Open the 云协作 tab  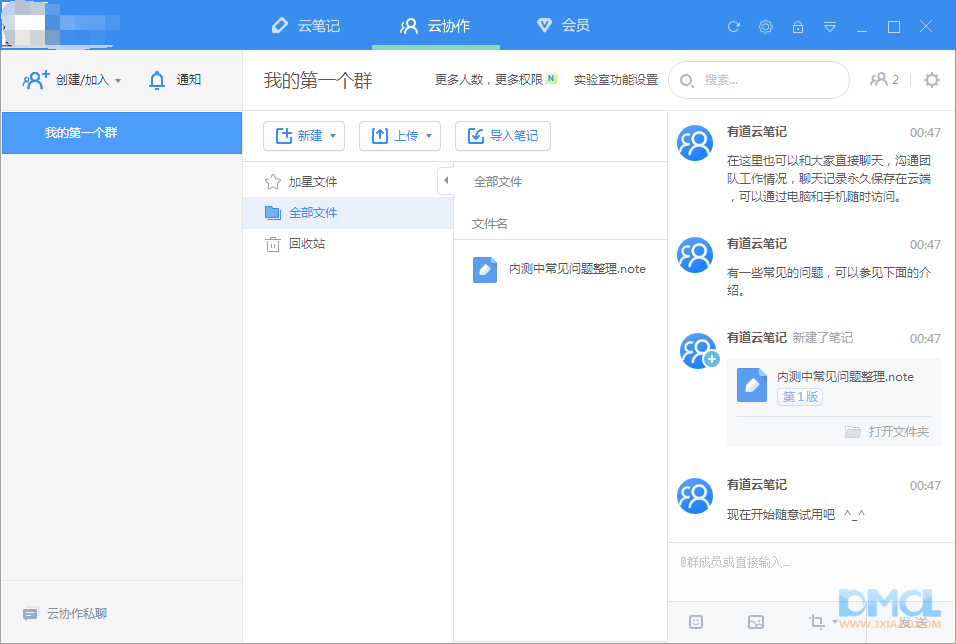[x=435, y=26]
